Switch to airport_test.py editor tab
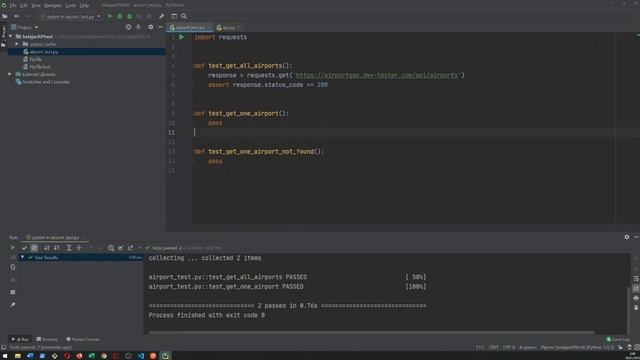Image resolution: width=640 pixels, height=360 pixels. click(190, 27)
